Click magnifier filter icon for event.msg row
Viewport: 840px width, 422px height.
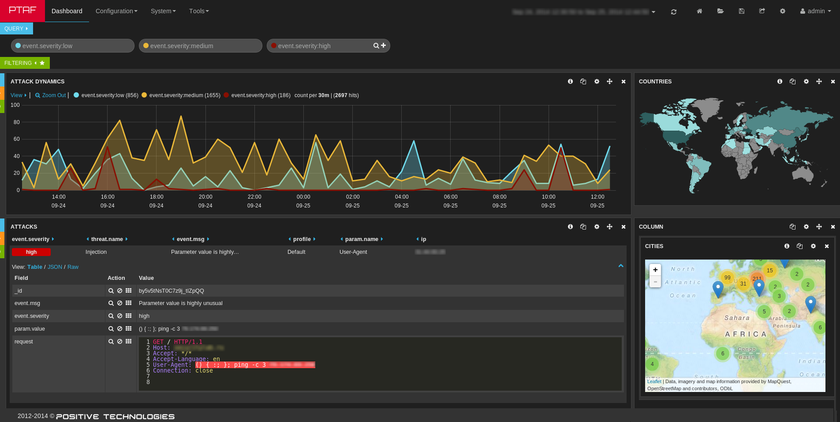tap(111, 302)
